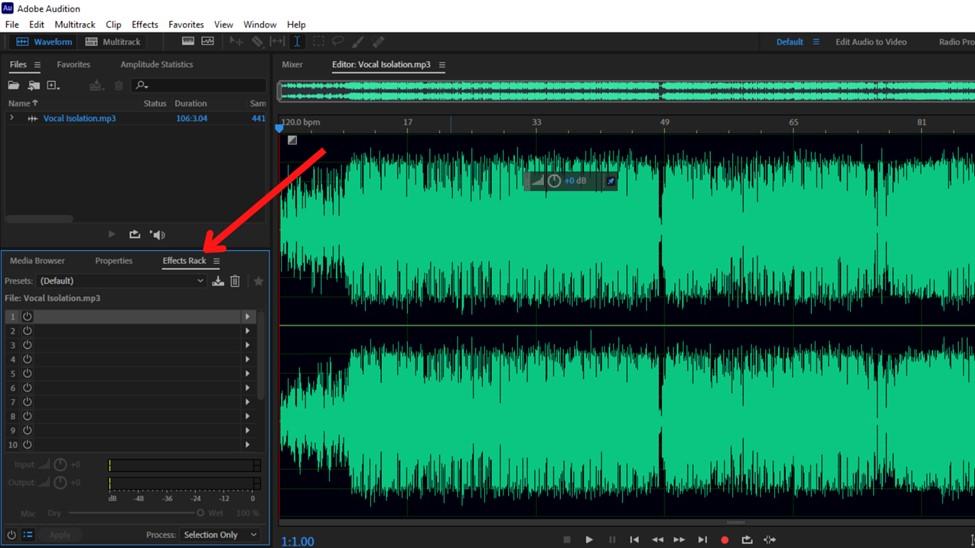Click the volume knob on waveform HUD

[x=554, y=181]
